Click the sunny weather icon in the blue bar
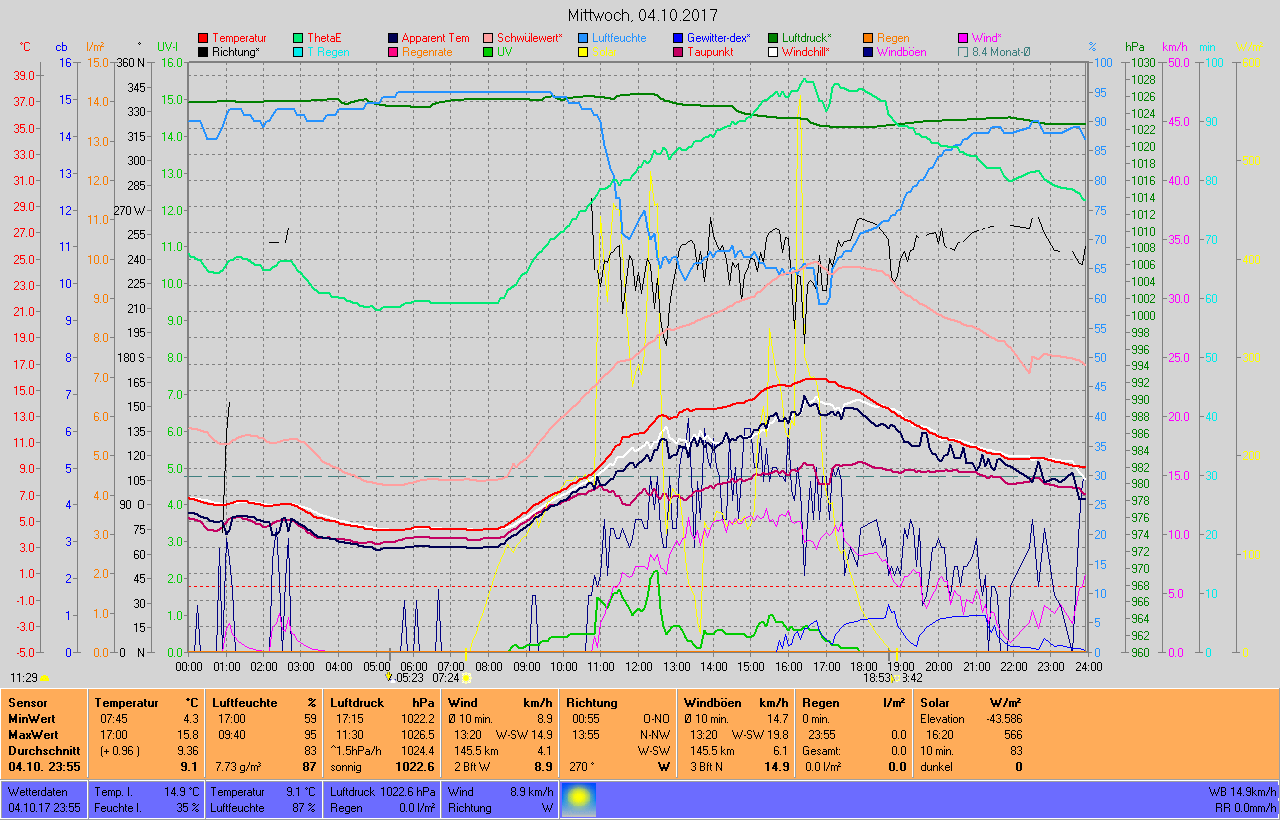 pos(579,798)
